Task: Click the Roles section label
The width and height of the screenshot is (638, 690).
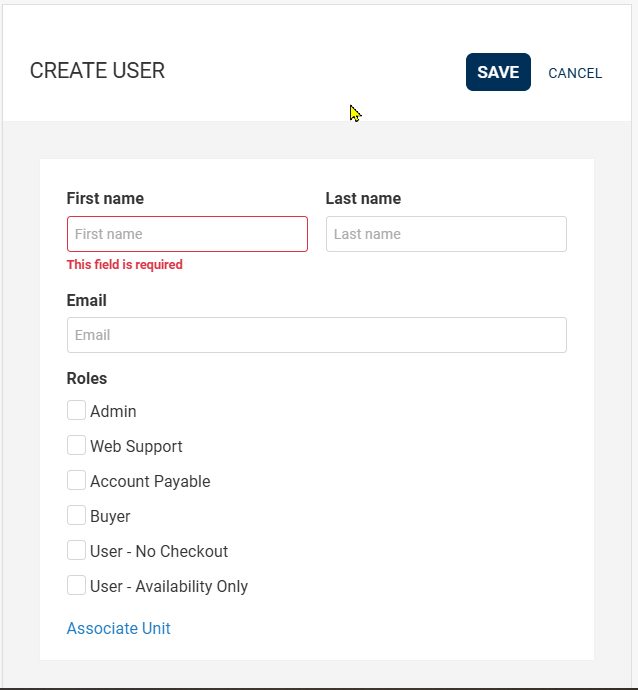Action: (87, 378)
